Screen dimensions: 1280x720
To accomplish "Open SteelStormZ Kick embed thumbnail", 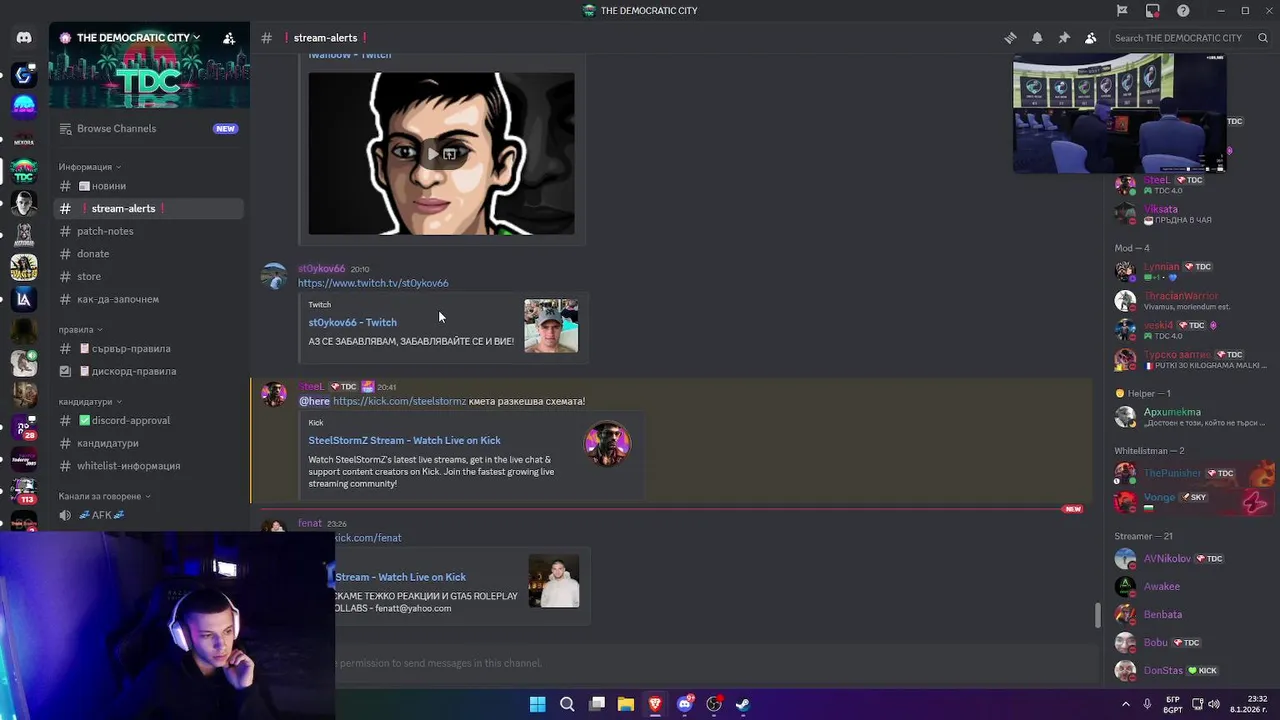I will [x=607, y=444].
